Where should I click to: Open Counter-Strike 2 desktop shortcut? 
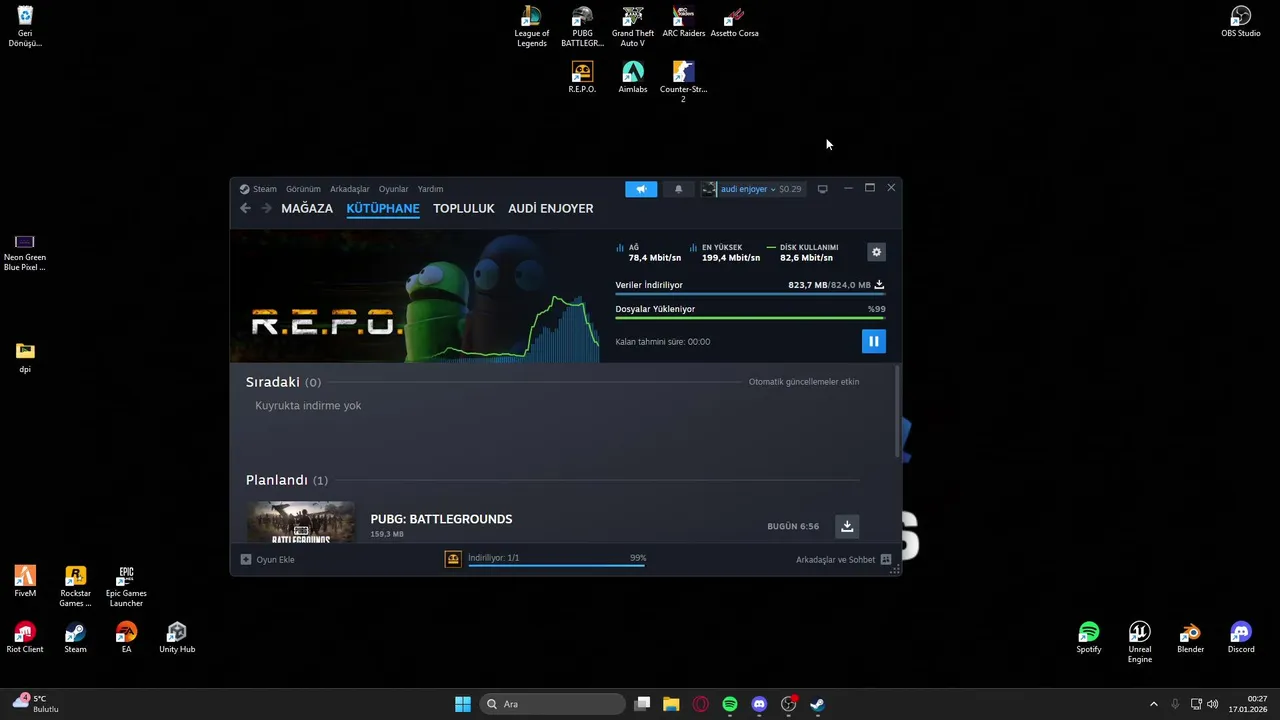(x=683, y=82)
